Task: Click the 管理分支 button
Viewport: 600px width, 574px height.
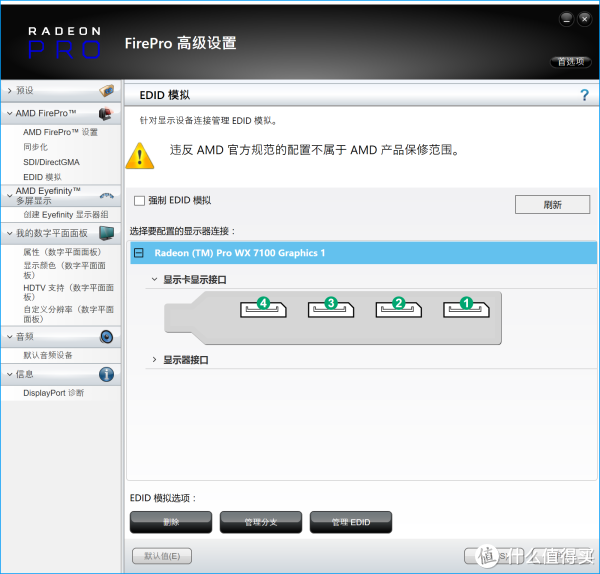Action: pos(261,522)
